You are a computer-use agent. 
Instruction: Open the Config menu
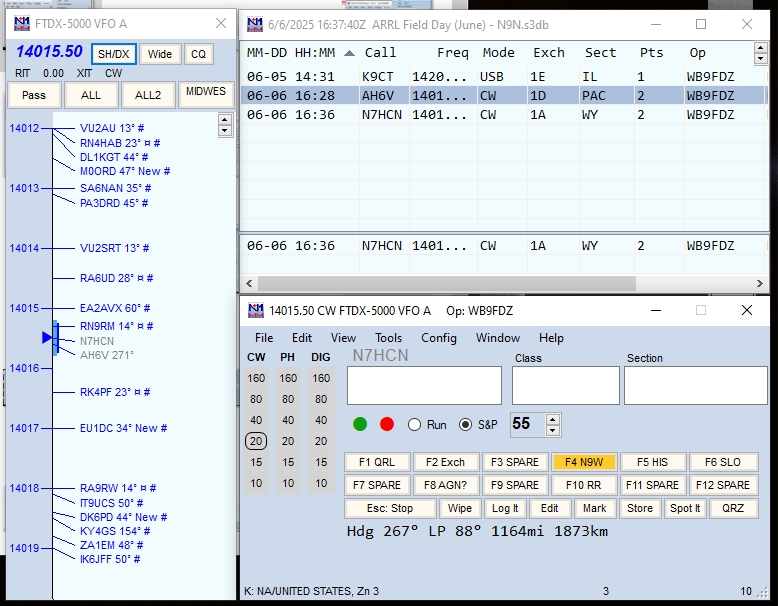click(x=438, y=338)
